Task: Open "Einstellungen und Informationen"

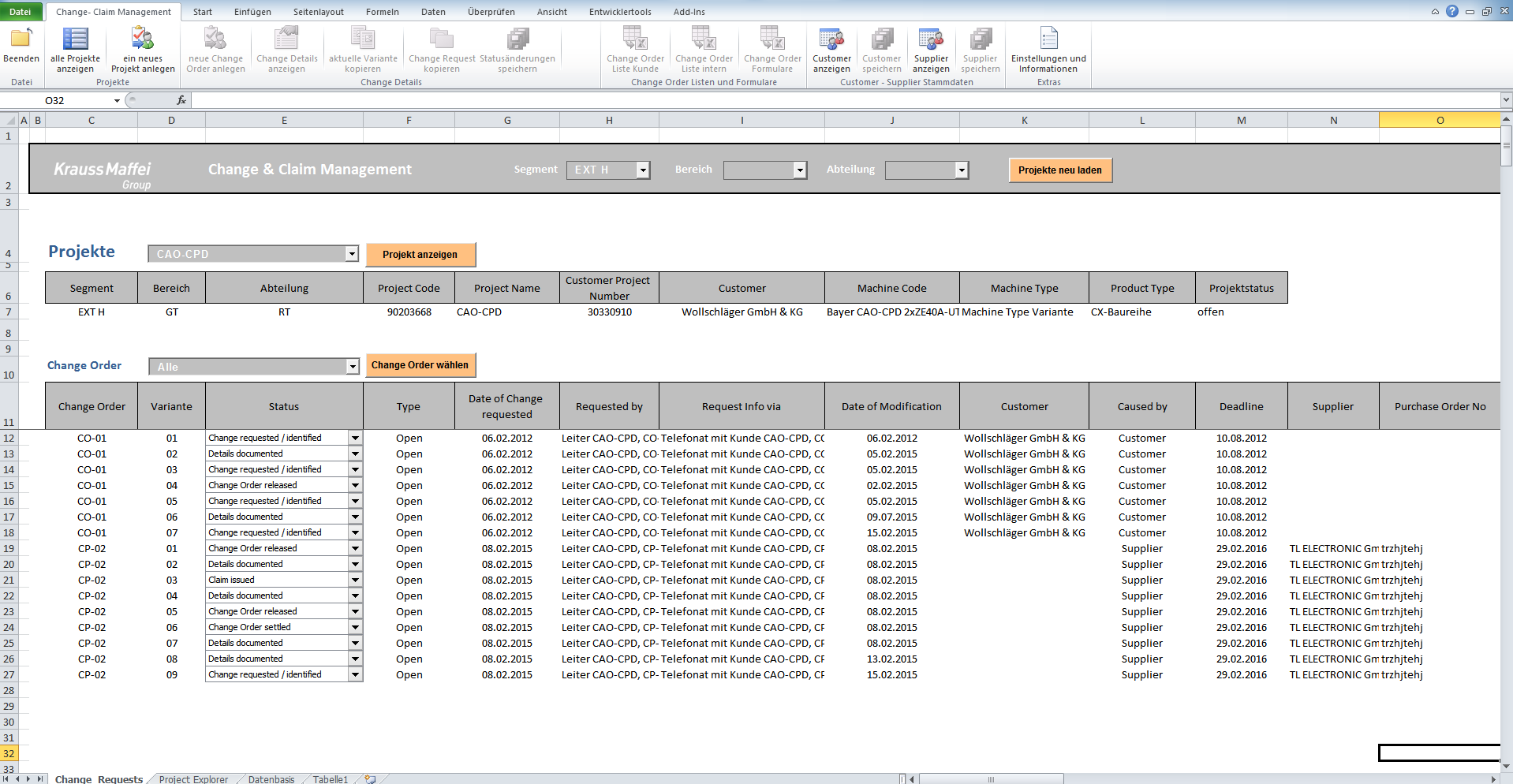Action: [1048, 49]
